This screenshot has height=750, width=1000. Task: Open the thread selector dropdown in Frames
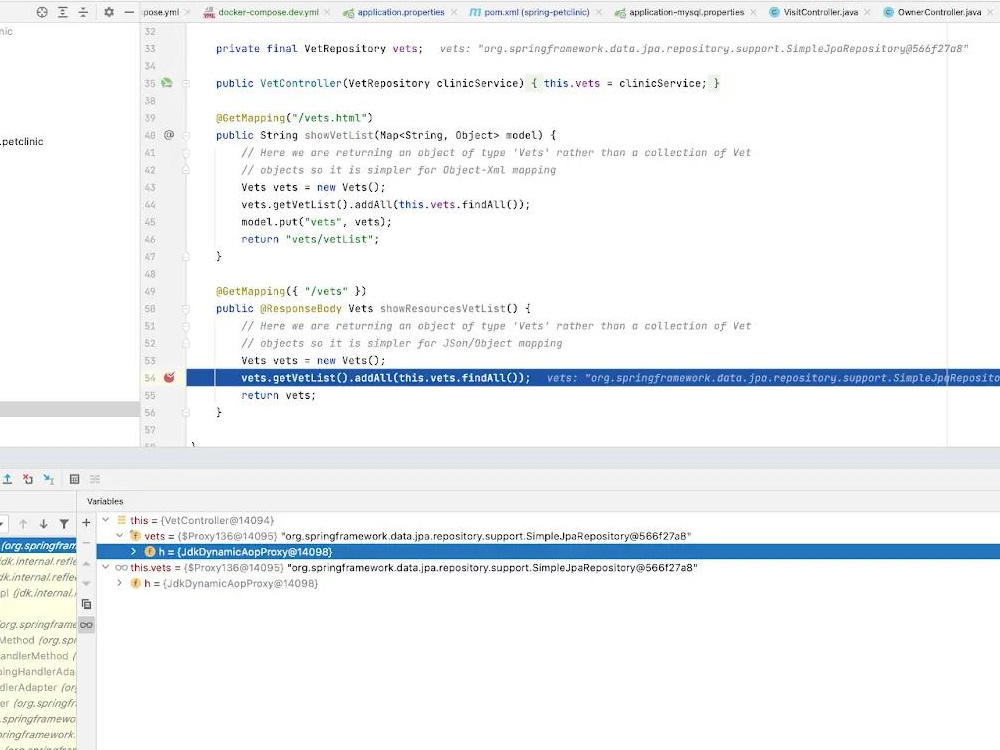[x=3, y=524]
